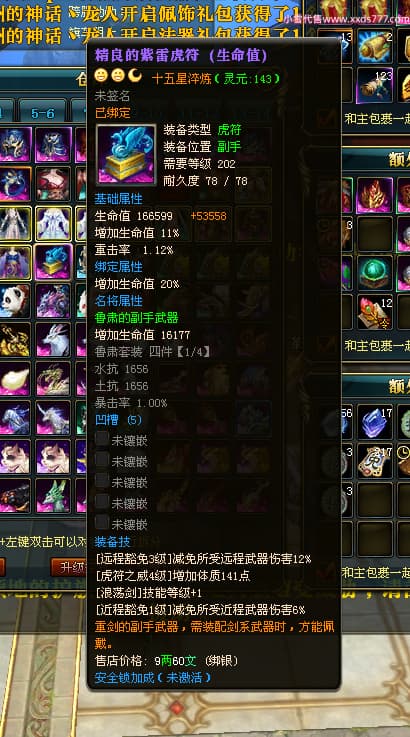410x737 pixels.
Task: Switch to the 5-6 warehouse tab
Action: pos(43,113)
